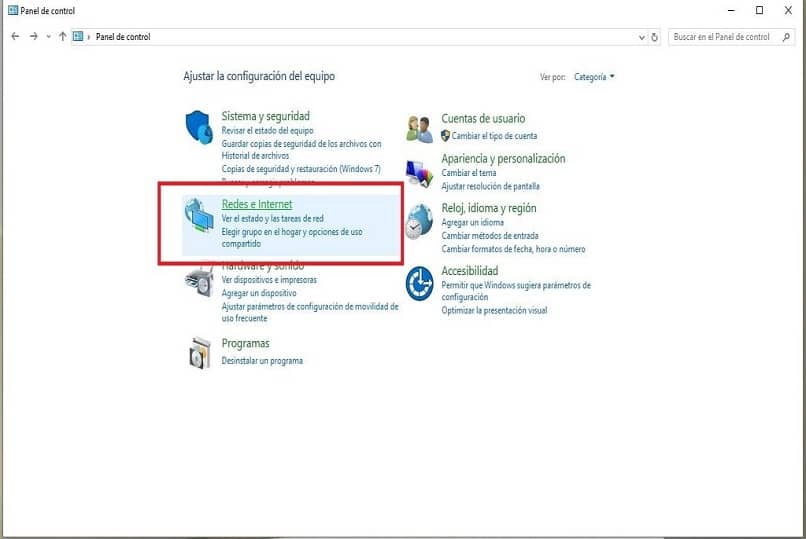
Task: Open the Programas heading link
Action: pyautogui.click(x=245, y=343)
